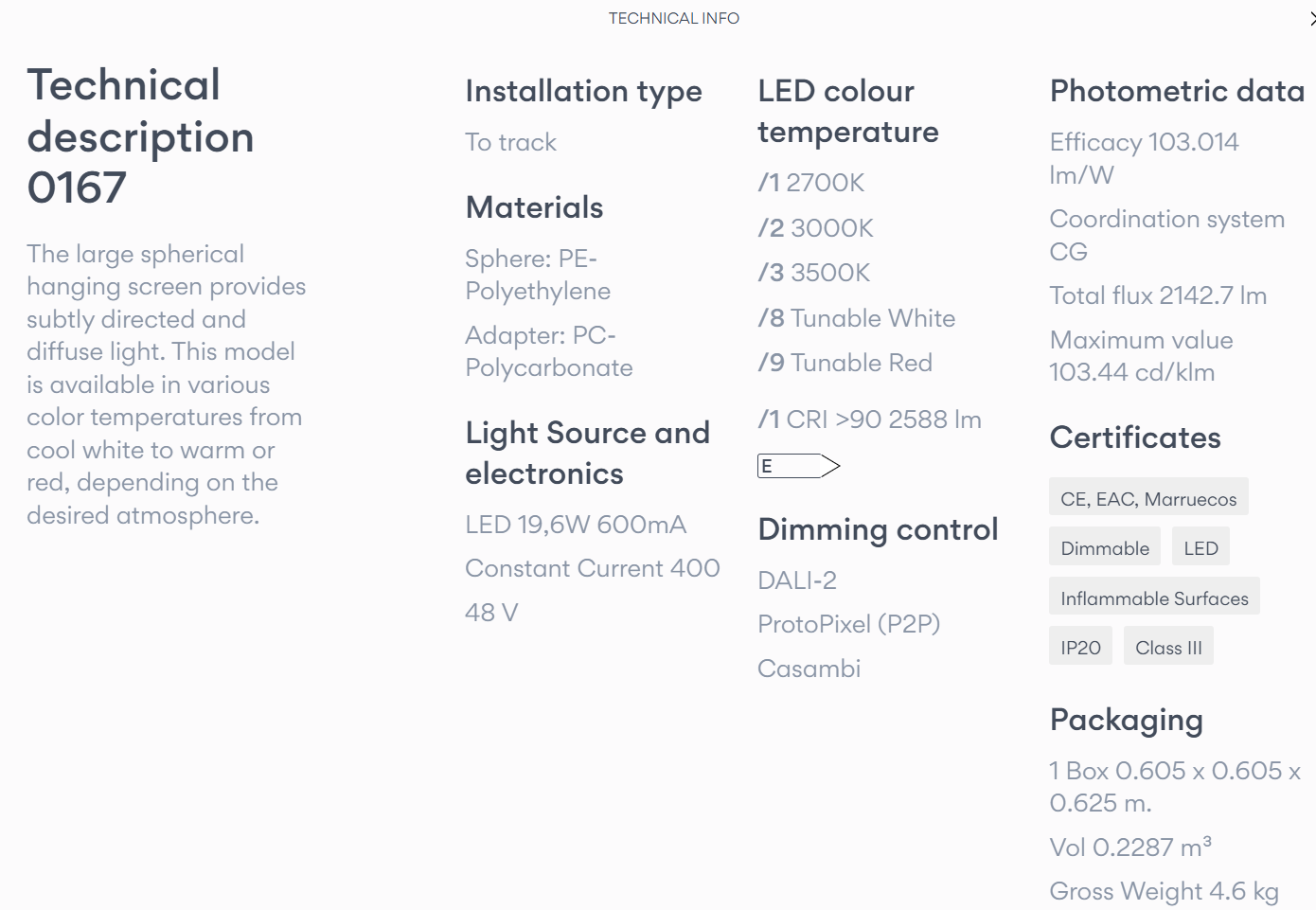Screen dimensions: 1316x910
Task: Select the Inflammable Surfaces tag
Action: pos(1154,598)
